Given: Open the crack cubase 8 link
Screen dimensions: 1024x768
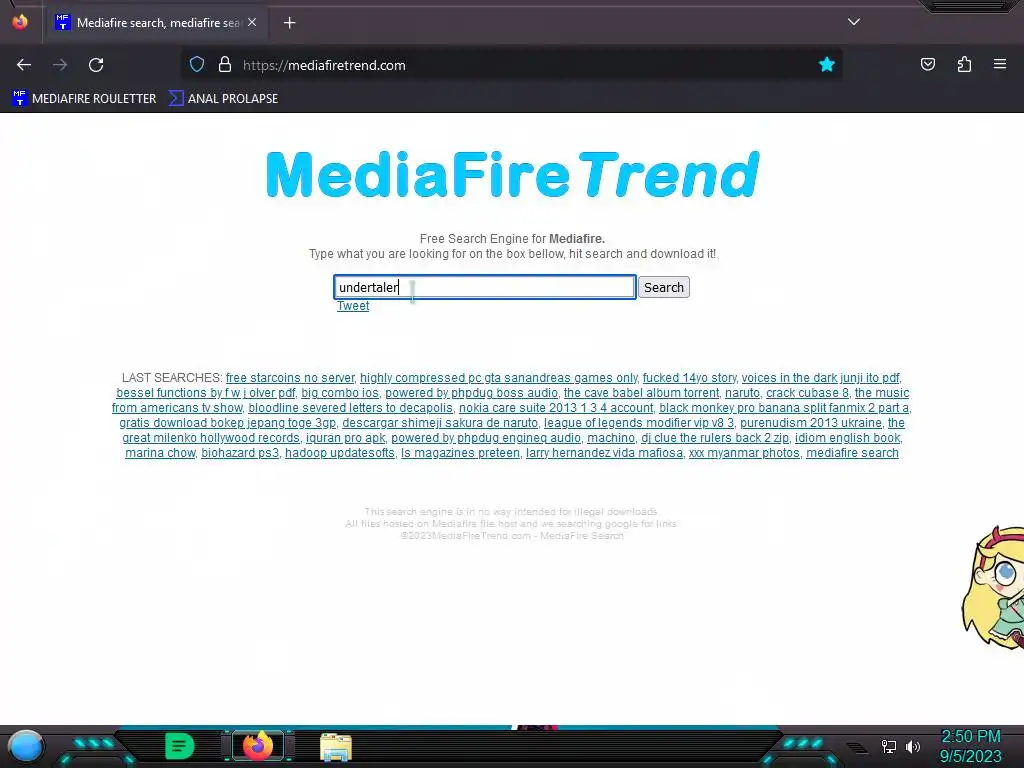Looking at the screenshot, I should (807, 392).
